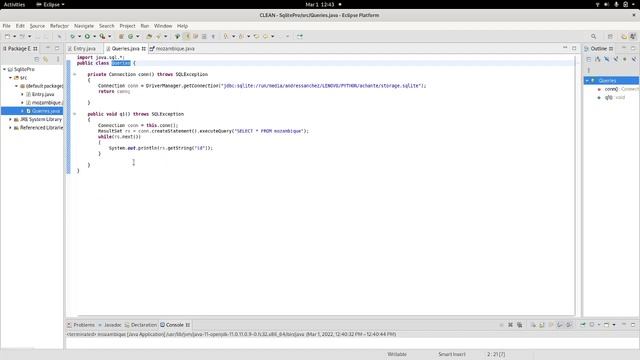Select conn() method in Outline
Image resolution: width=640 pixels, height=360 pixels.
[x=611, y=89]
